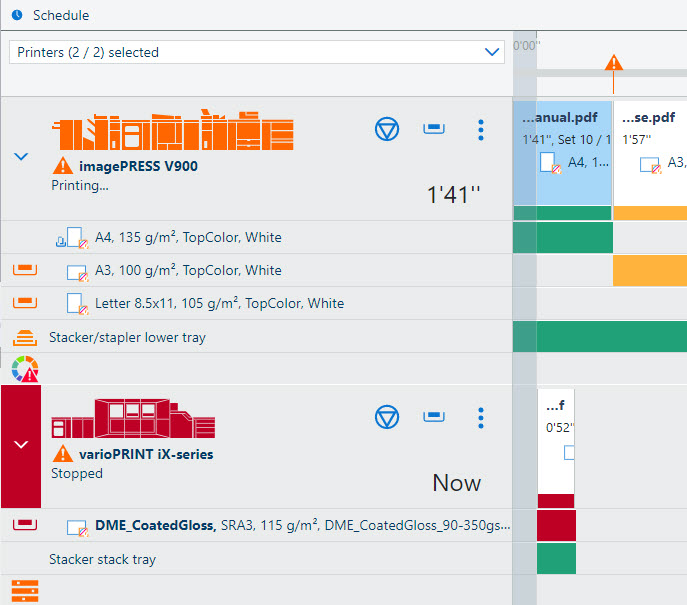The height and width of the screenshot is (605, 687).
Task: Click green Stacker/stapler lower tray bar
Action: point(600,336)
